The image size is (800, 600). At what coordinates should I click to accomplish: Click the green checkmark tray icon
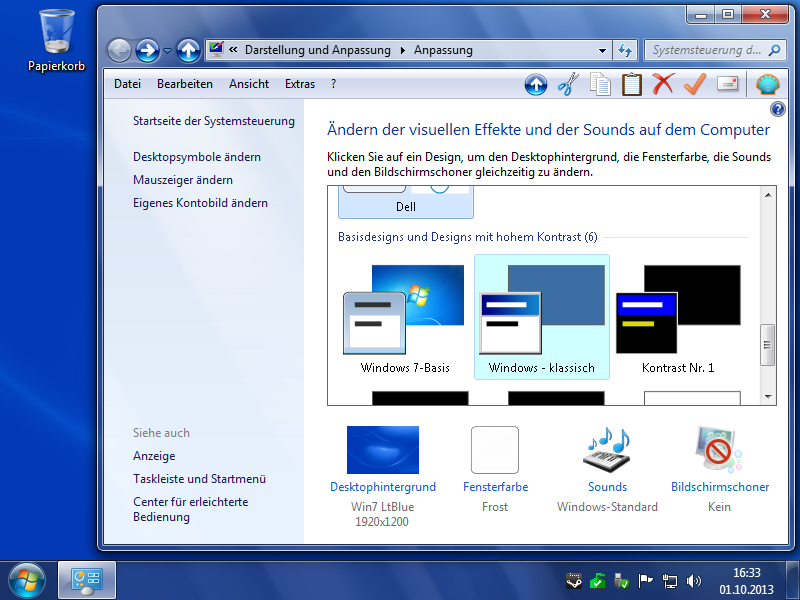597,581
